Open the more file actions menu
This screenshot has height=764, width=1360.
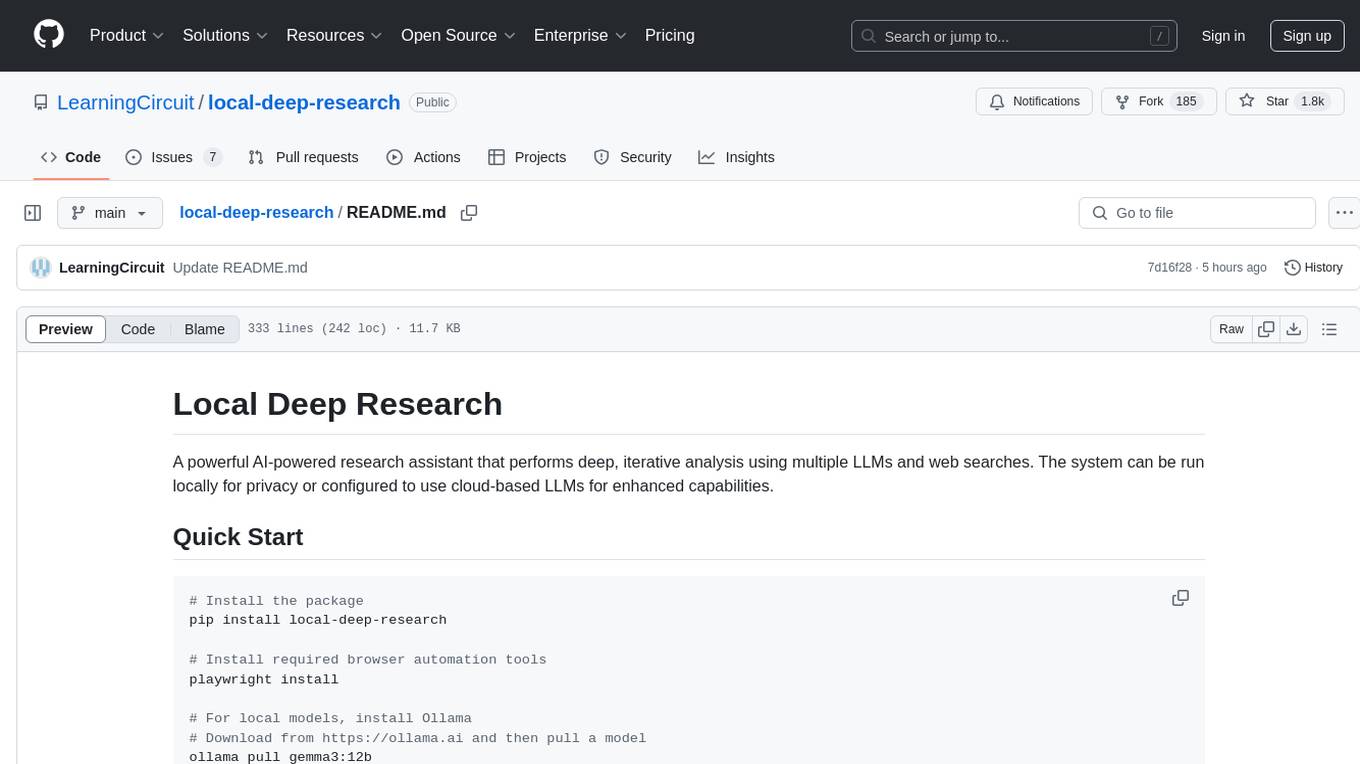[x=1344, y=213]
